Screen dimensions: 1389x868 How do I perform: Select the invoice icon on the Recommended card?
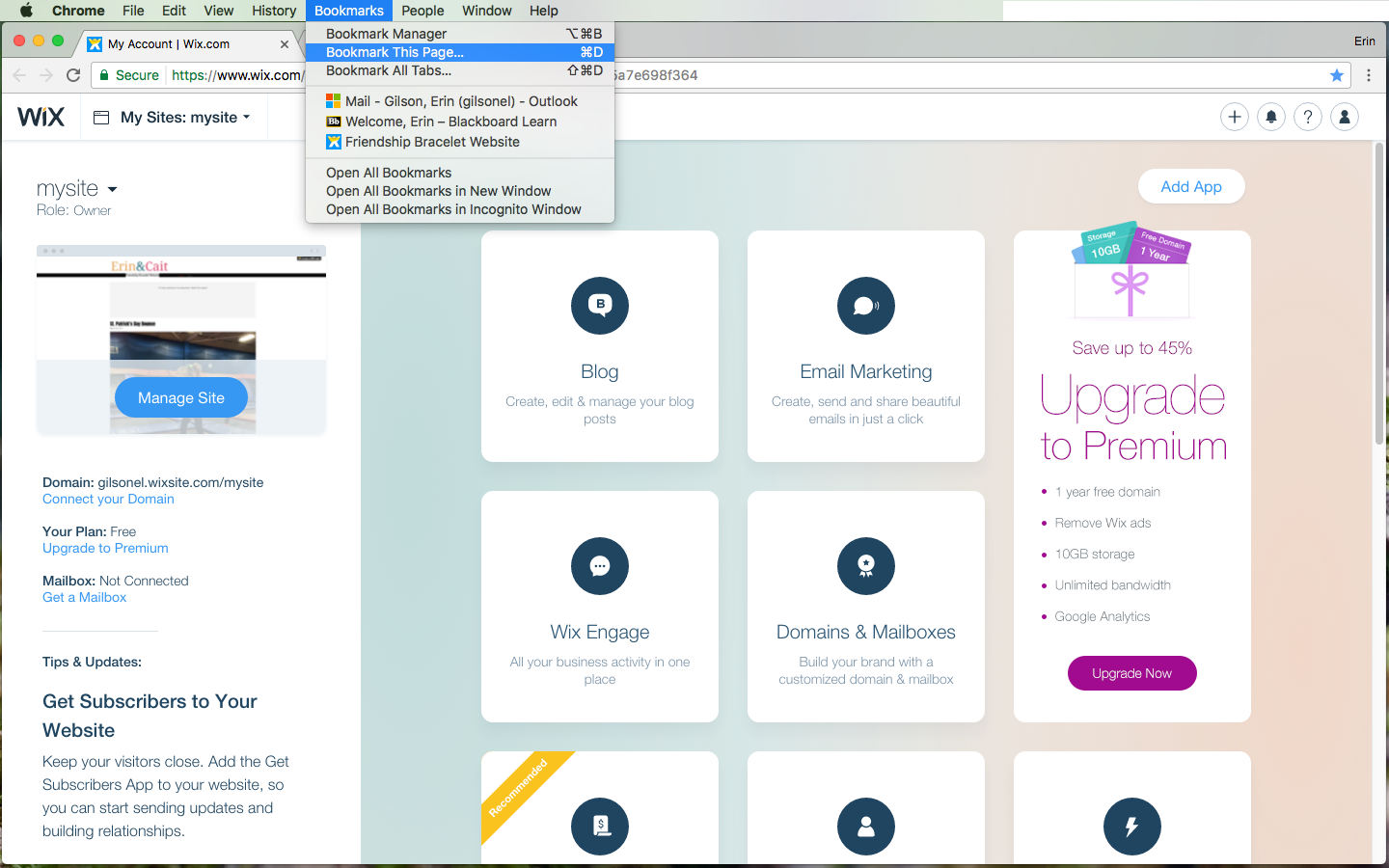pos(599,827)
